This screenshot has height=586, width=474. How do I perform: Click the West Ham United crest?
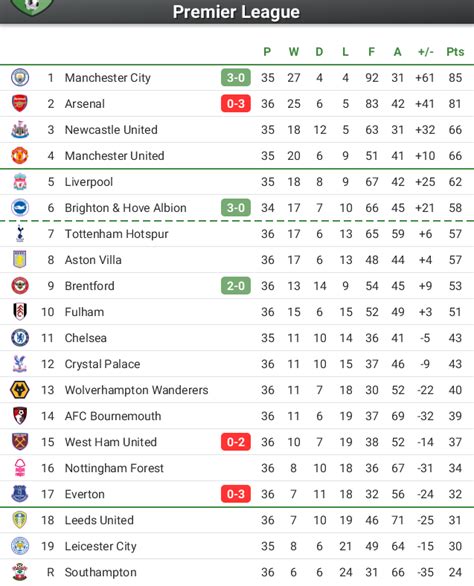[20, 442]
